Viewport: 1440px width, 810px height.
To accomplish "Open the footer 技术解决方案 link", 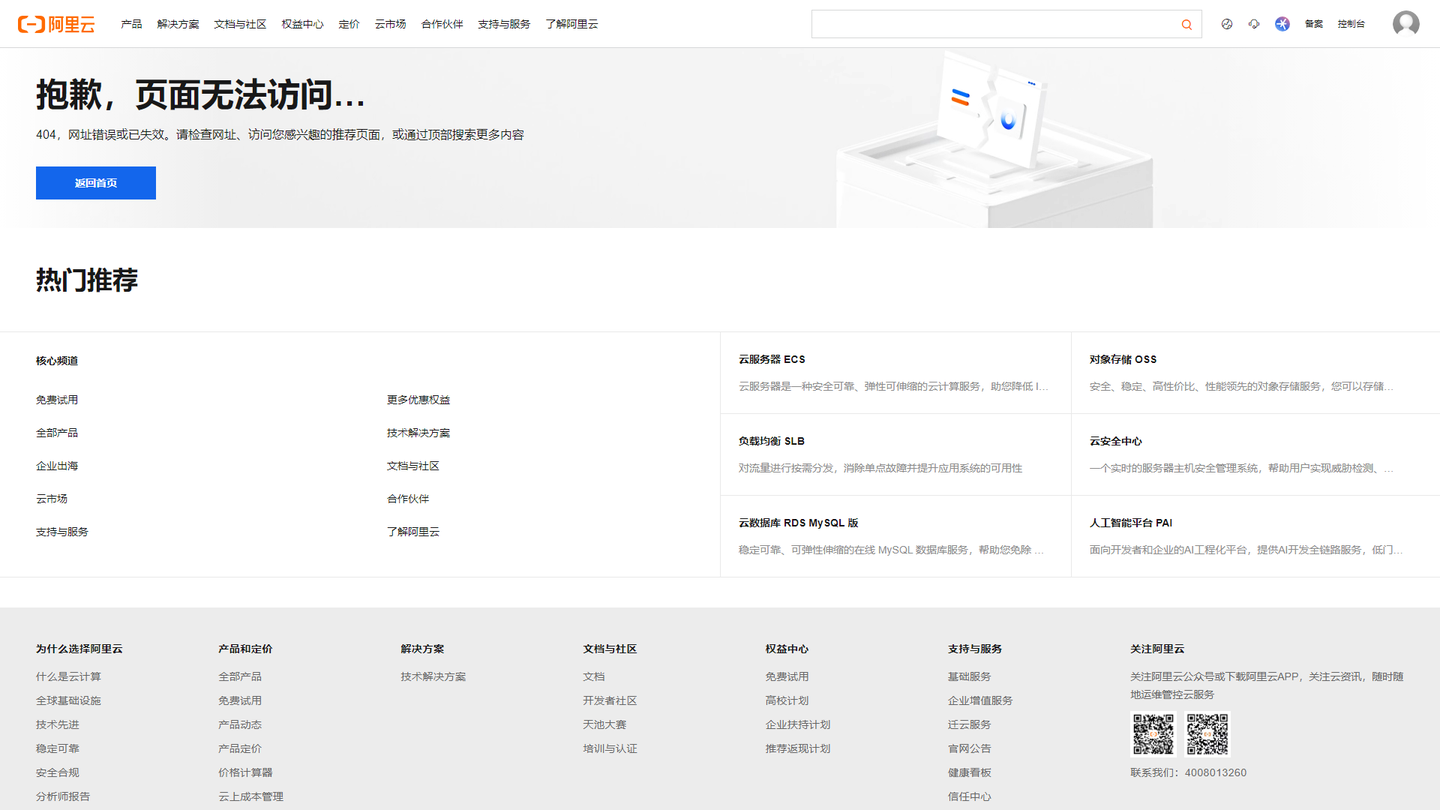I will point(433,677).
